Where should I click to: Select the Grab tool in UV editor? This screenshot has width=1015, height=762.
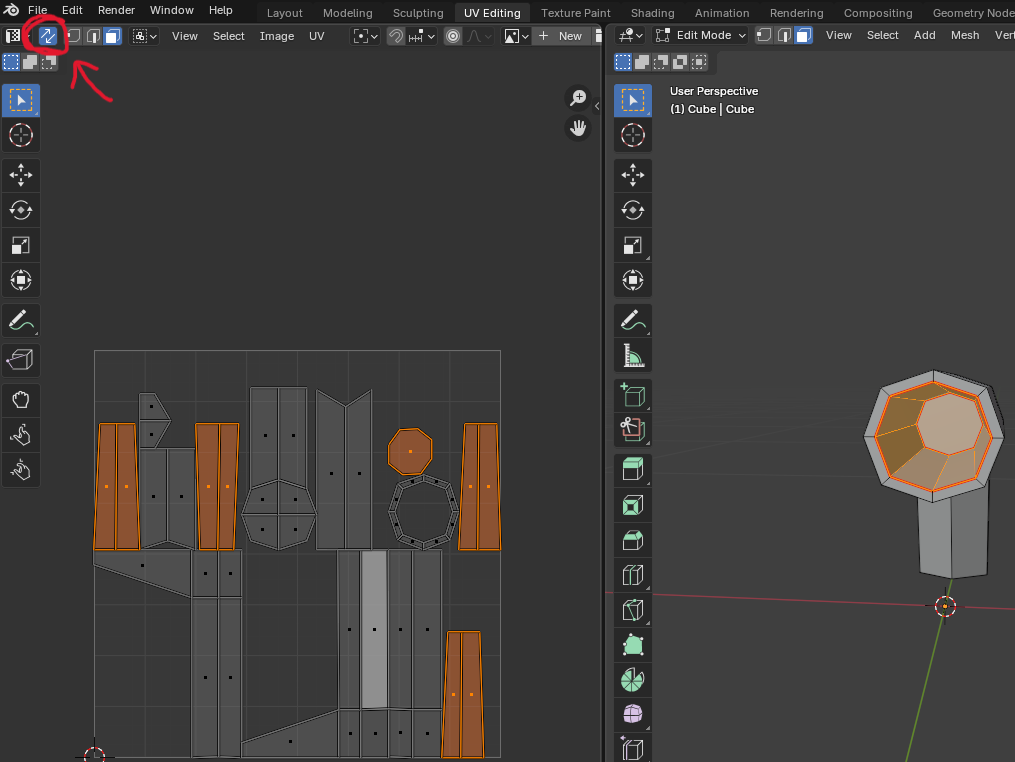pyautogui.click(x=21, y=400)
